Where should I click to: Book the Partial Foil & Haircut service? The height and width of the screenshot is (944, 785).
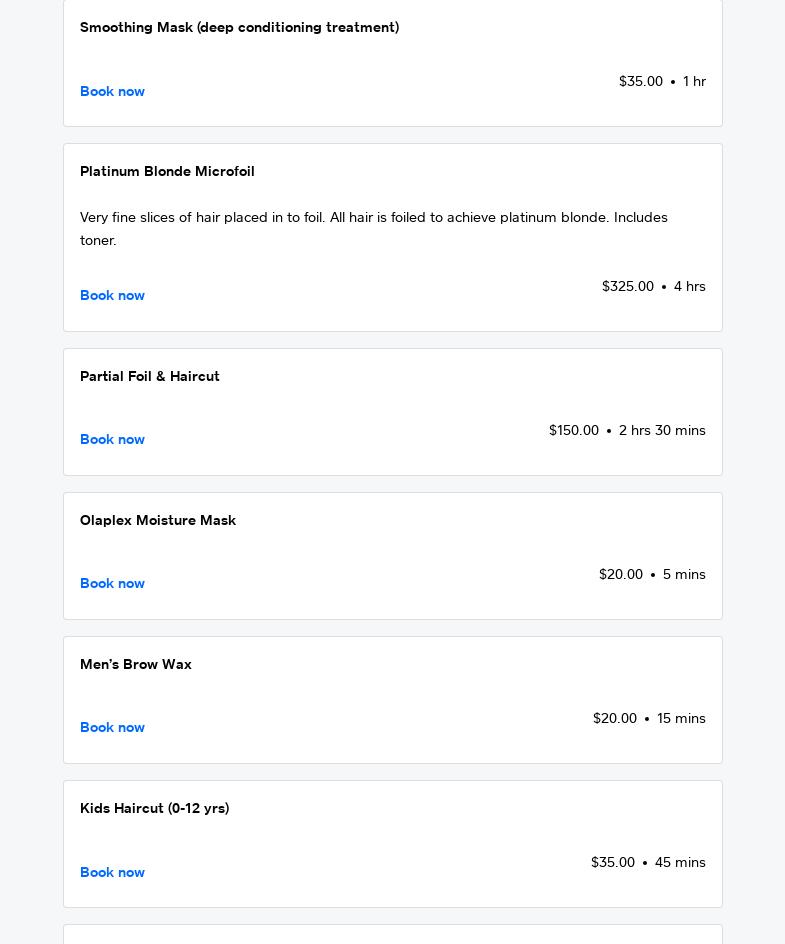pyautogui.click(x=112, y=439)
